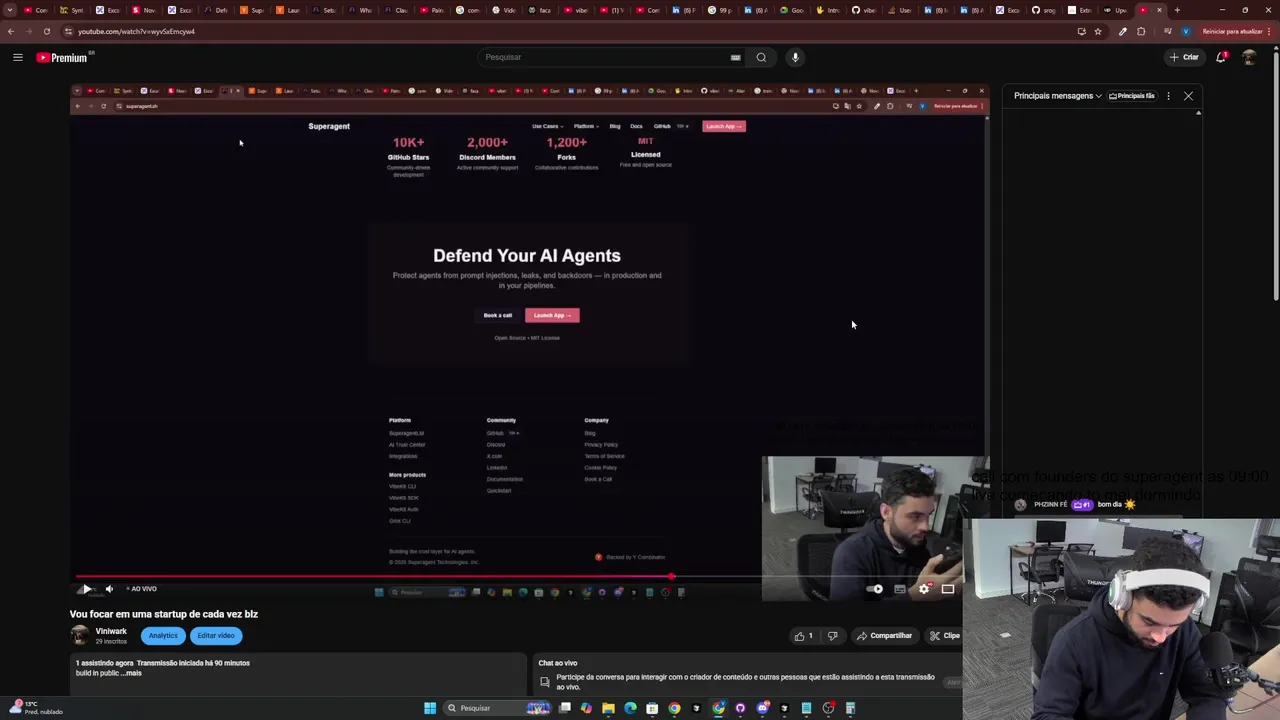Go to YouTube Premium home logo
Viewport: 1280px width, 720px height.
(62, 57)
